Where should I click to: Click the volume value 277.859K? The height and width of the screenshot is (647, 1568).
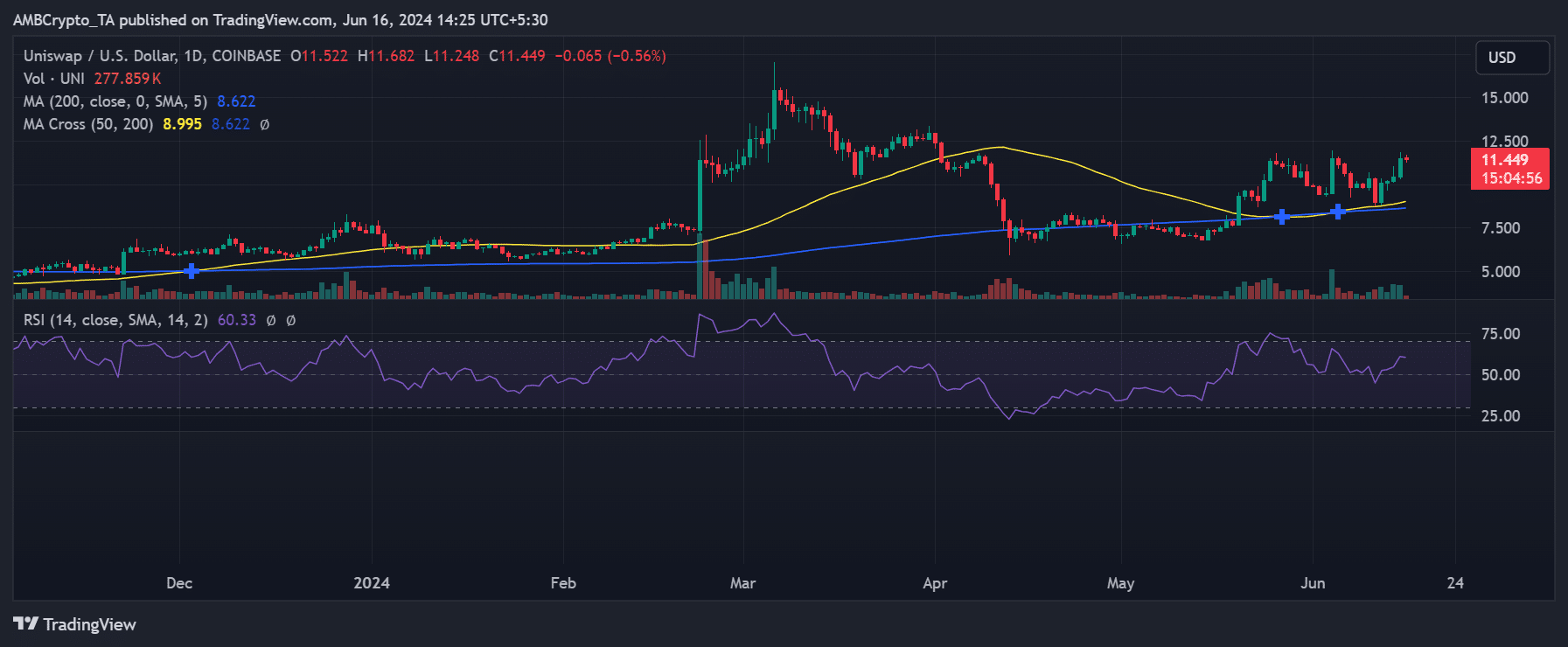point(128,79)
